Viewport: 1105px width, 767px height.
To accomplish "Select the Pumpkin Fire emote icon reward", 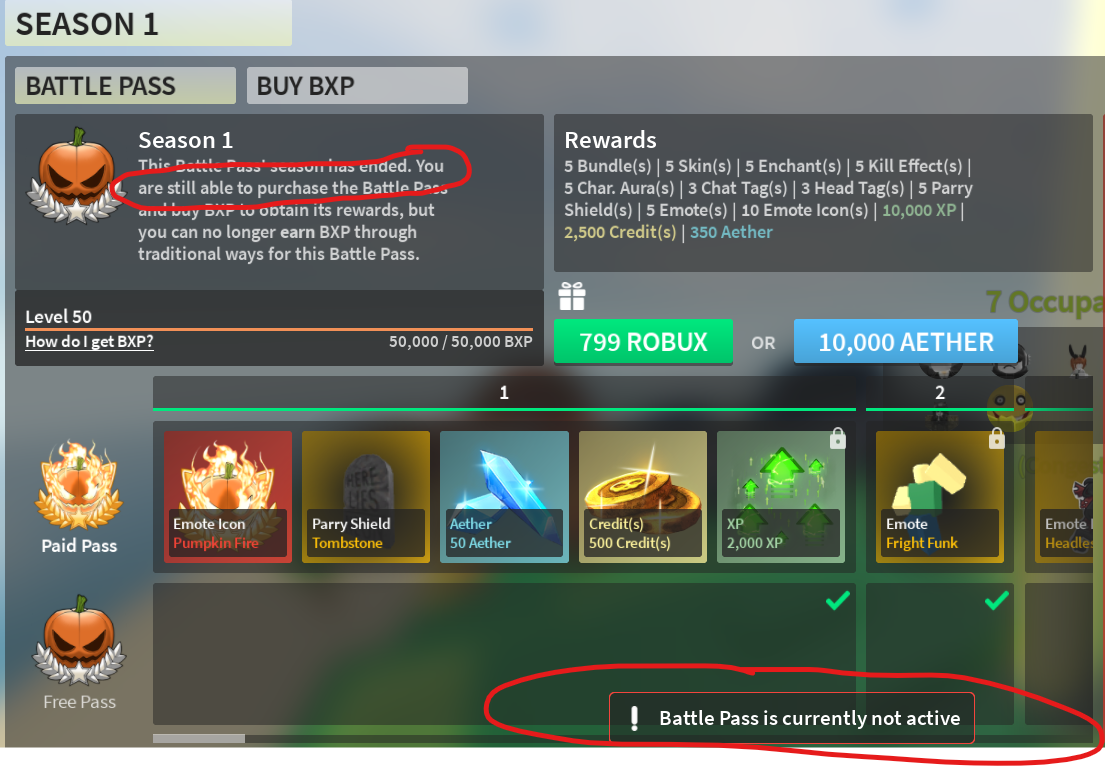I will tap(228, 496).
